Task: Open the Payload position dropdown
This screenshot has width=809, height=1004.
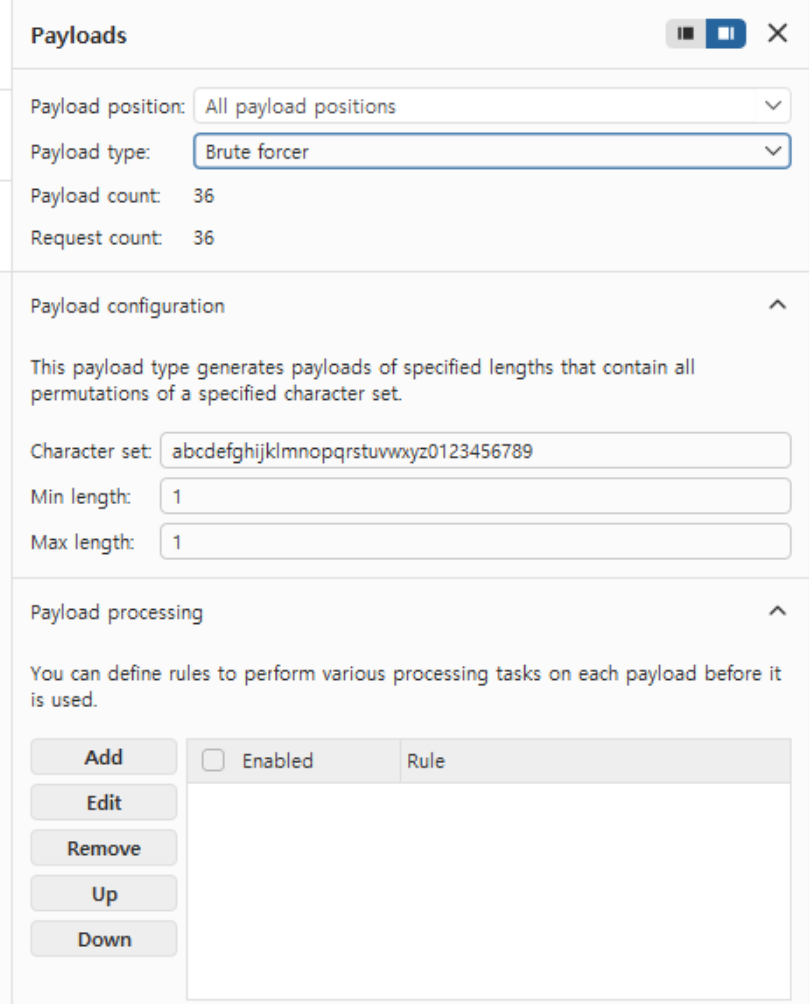Action: click(492, 106)
